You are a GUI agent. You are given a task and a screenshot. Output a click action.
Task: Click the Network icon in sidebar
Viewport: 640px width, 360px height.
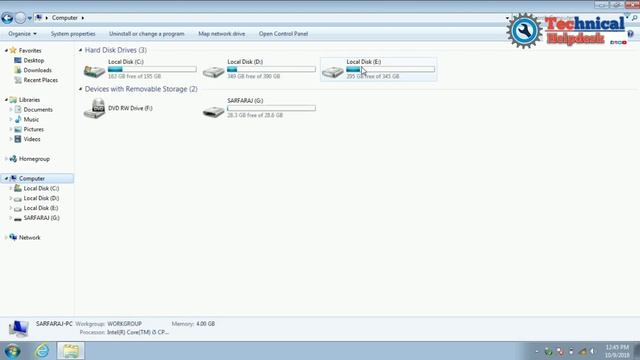(13, 237)
